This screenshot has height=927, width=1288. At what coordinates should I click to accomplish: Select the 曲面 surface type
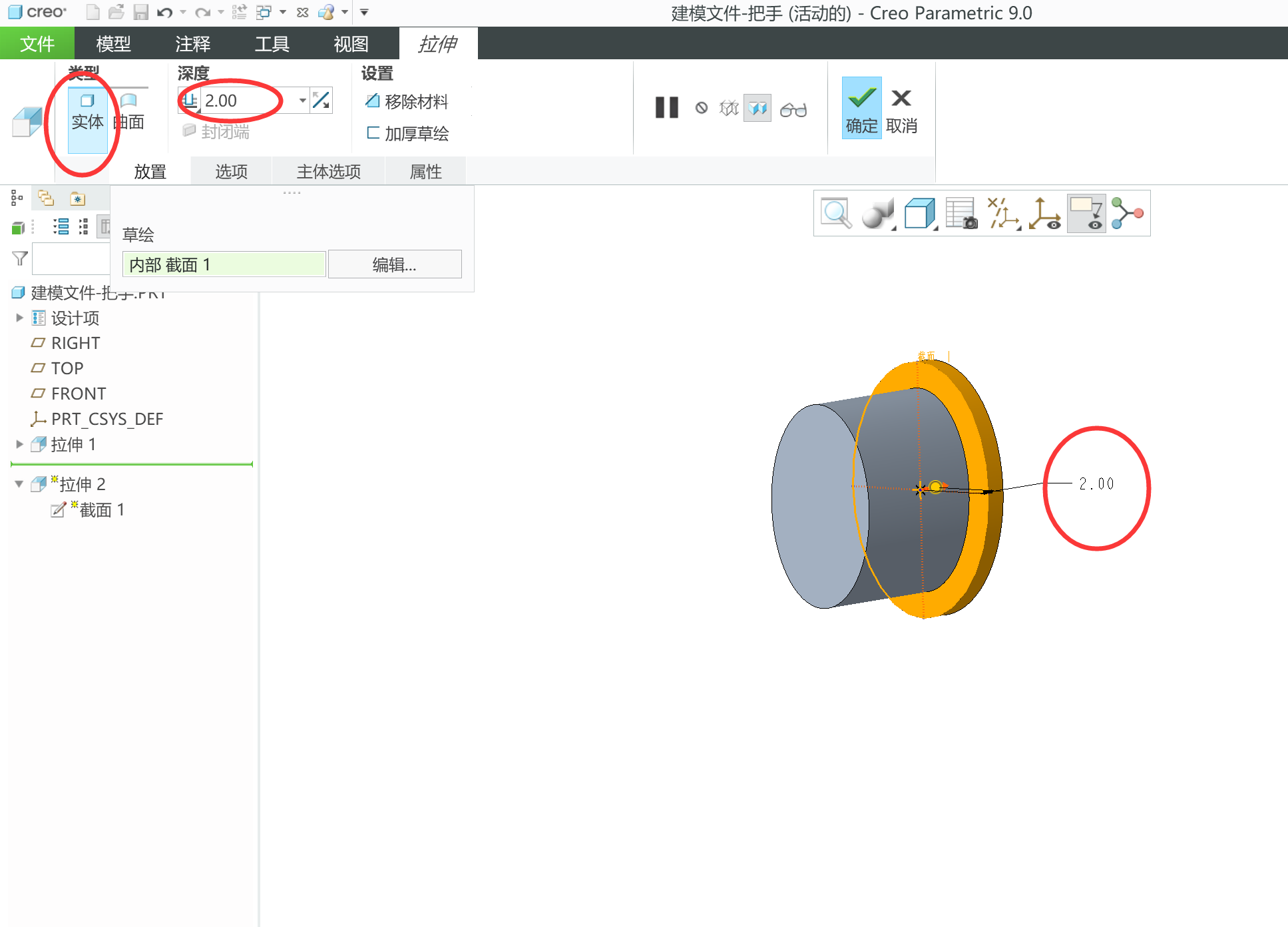[129, 113]
